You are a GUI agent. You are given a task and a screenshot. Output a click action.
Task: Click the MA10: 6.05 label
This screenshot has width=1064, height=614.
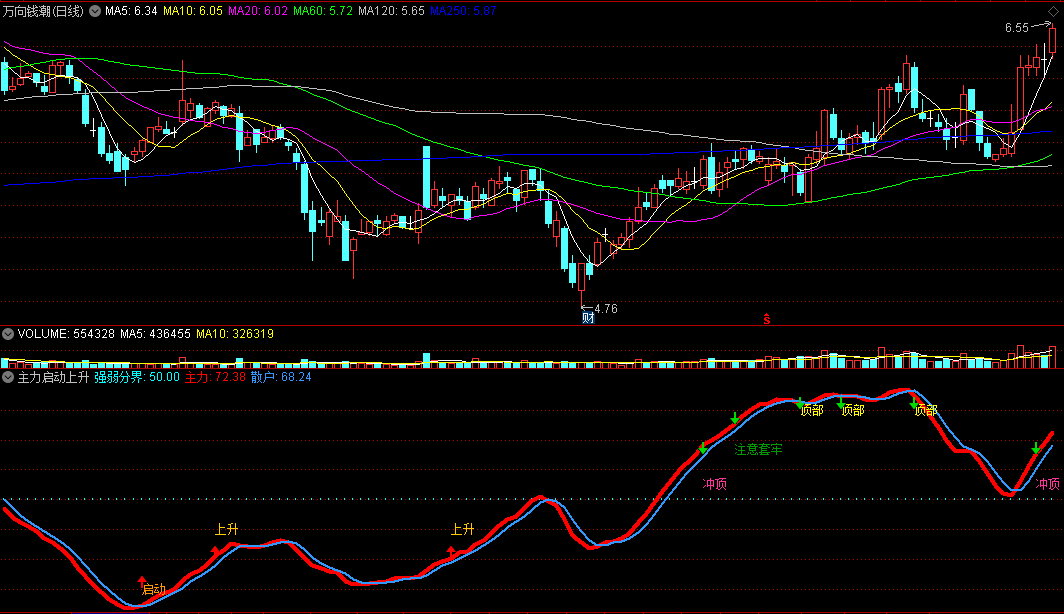(x=193, y=11)
